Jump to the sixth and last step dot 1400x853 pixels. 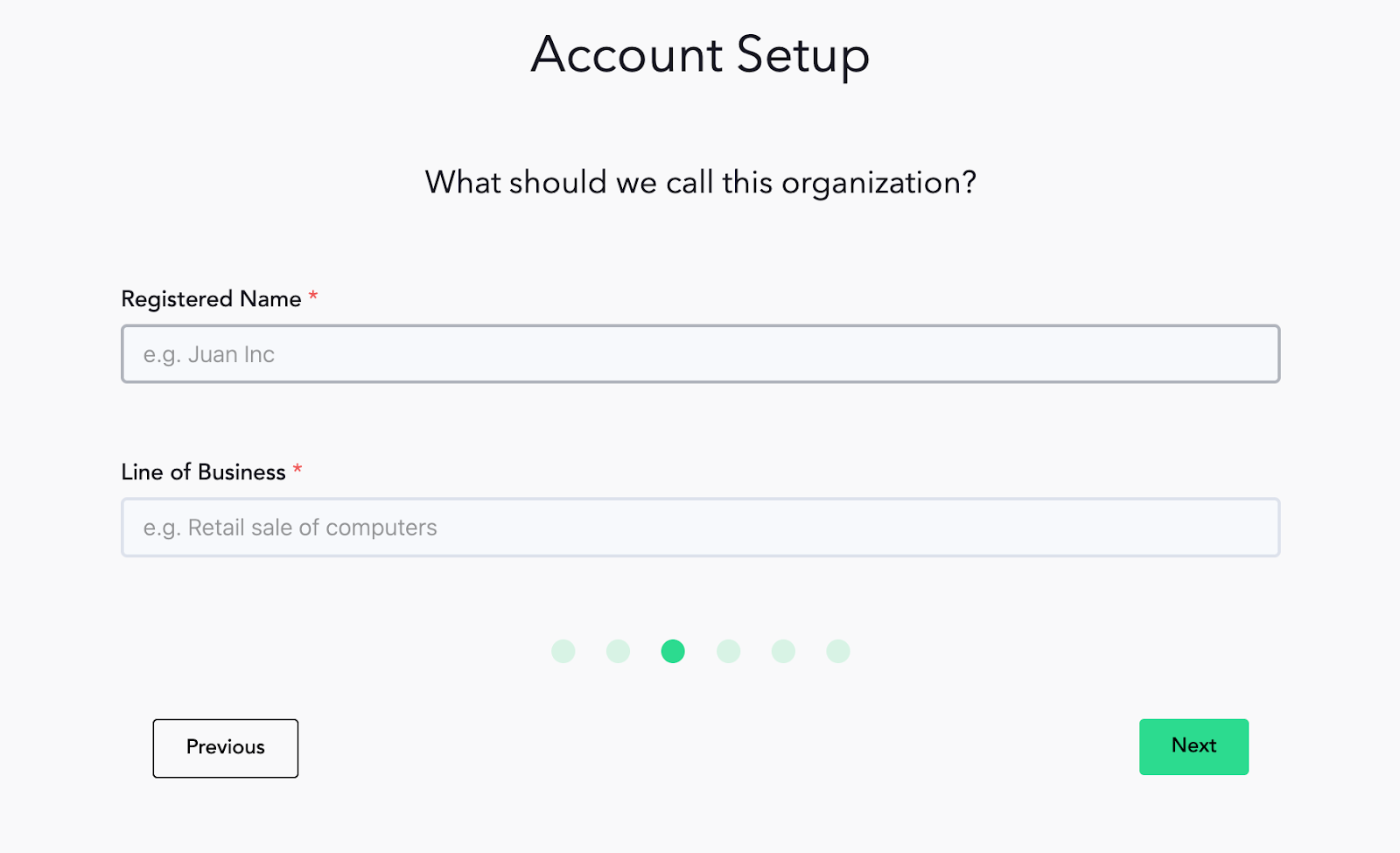click(838, 651)
